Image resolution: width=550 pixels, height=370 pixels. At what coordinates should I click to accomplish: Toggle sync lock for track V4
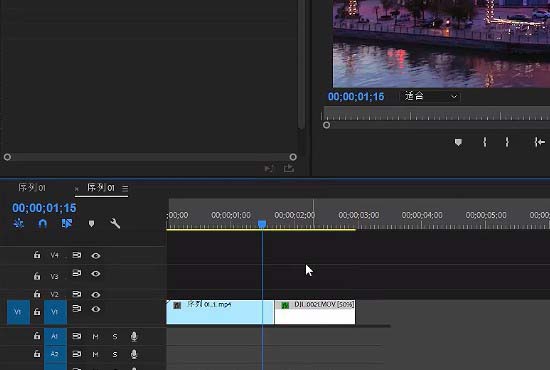[77, 255]
